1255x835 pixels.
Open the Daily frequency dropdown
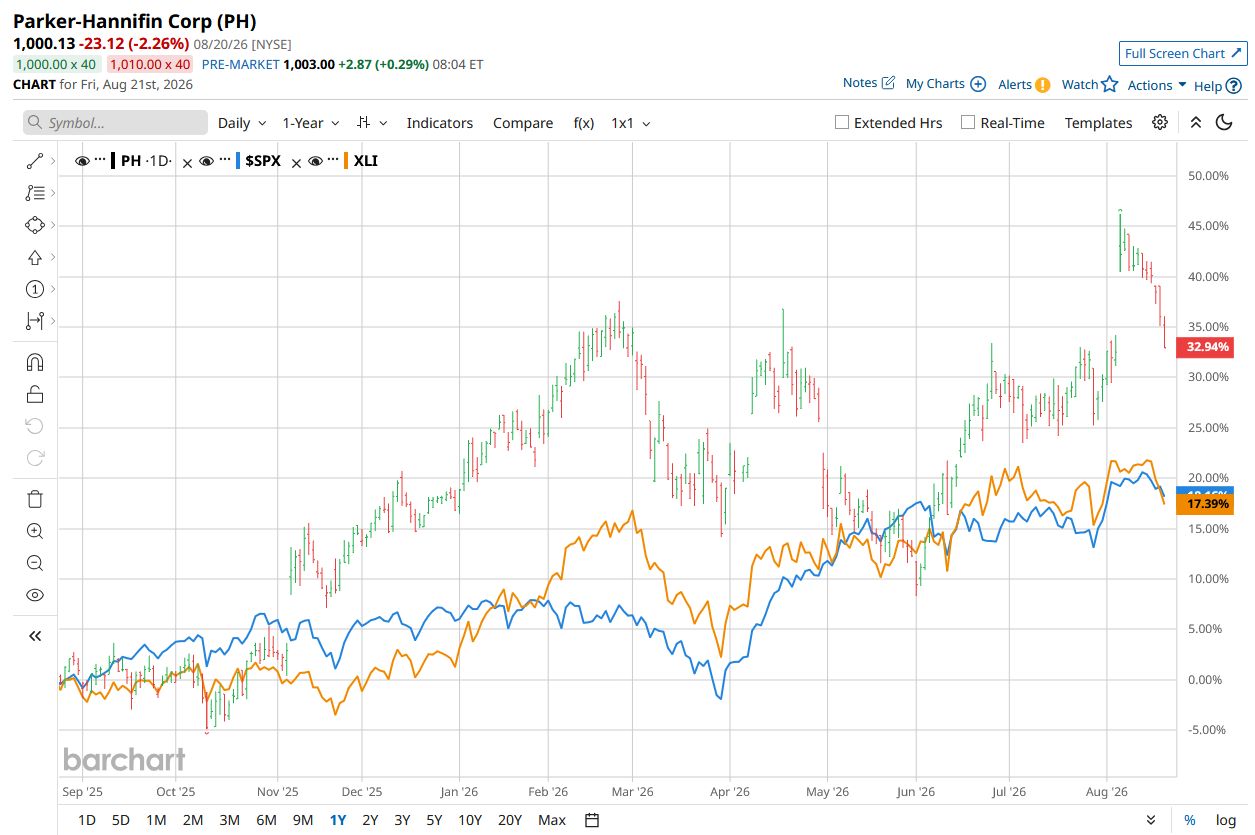click(242, 123)
